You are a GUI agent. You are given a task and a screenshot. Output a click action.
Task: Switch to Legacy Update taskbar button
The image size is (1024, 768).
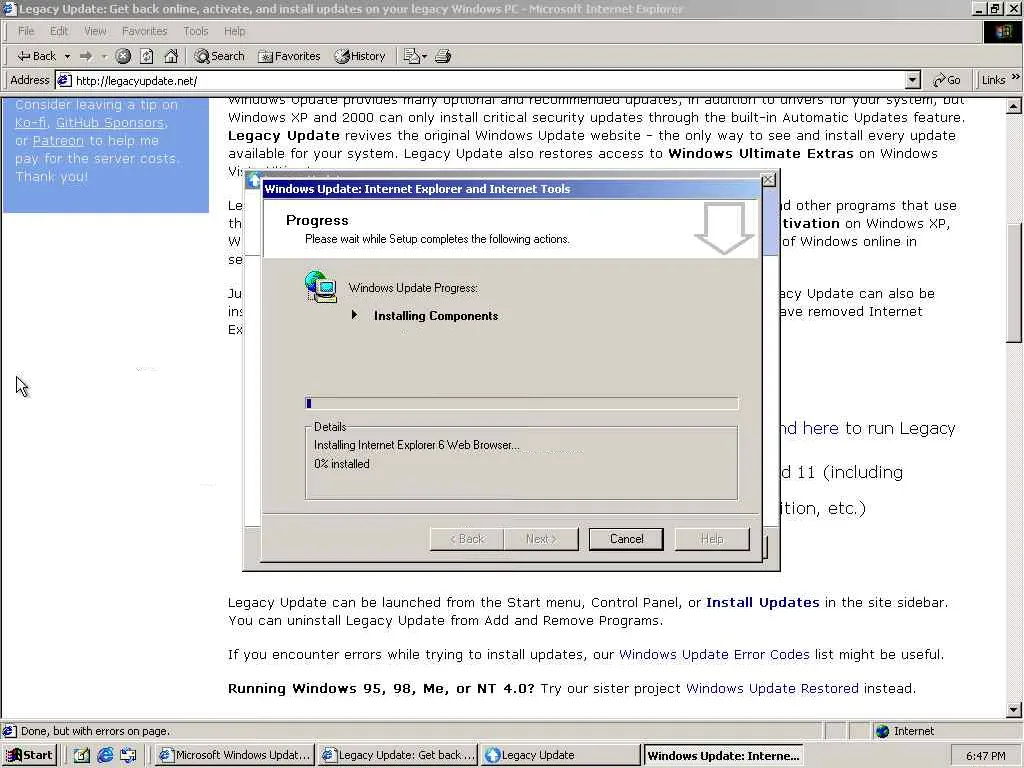[x=561, y=755]
